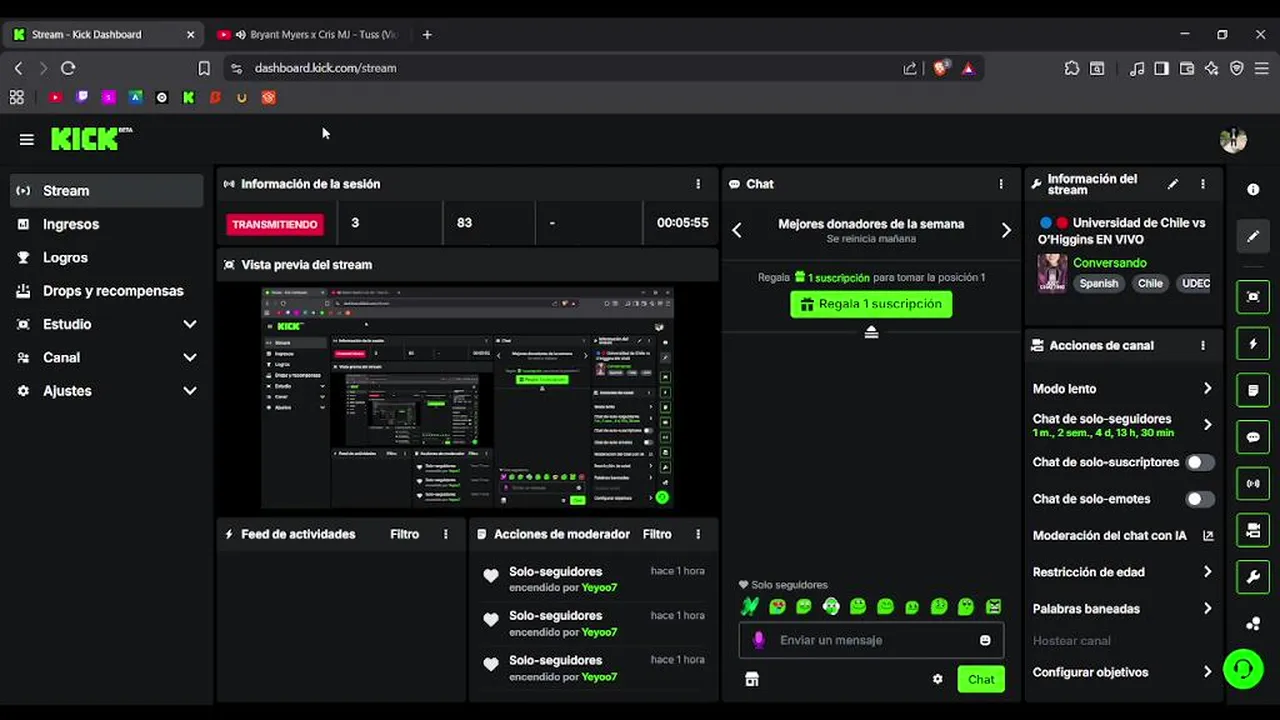Click the purple microphone icon in the message box
The width and height of the screenshot is (1280, 720).
coord(759,640)
